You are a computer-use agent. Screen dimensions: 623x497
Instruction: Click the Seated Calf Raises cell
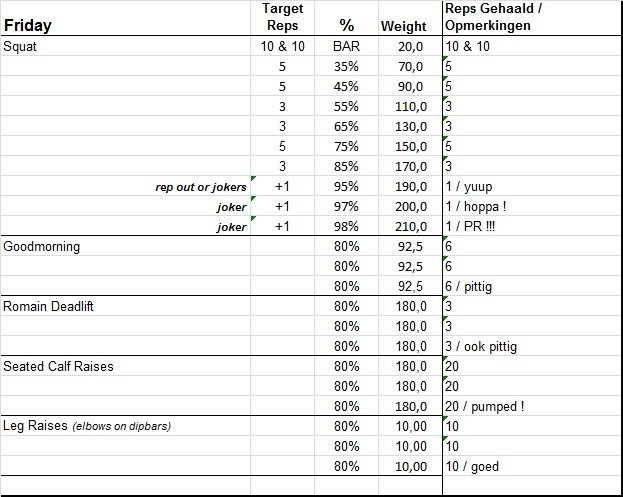(x=58, y=366)
